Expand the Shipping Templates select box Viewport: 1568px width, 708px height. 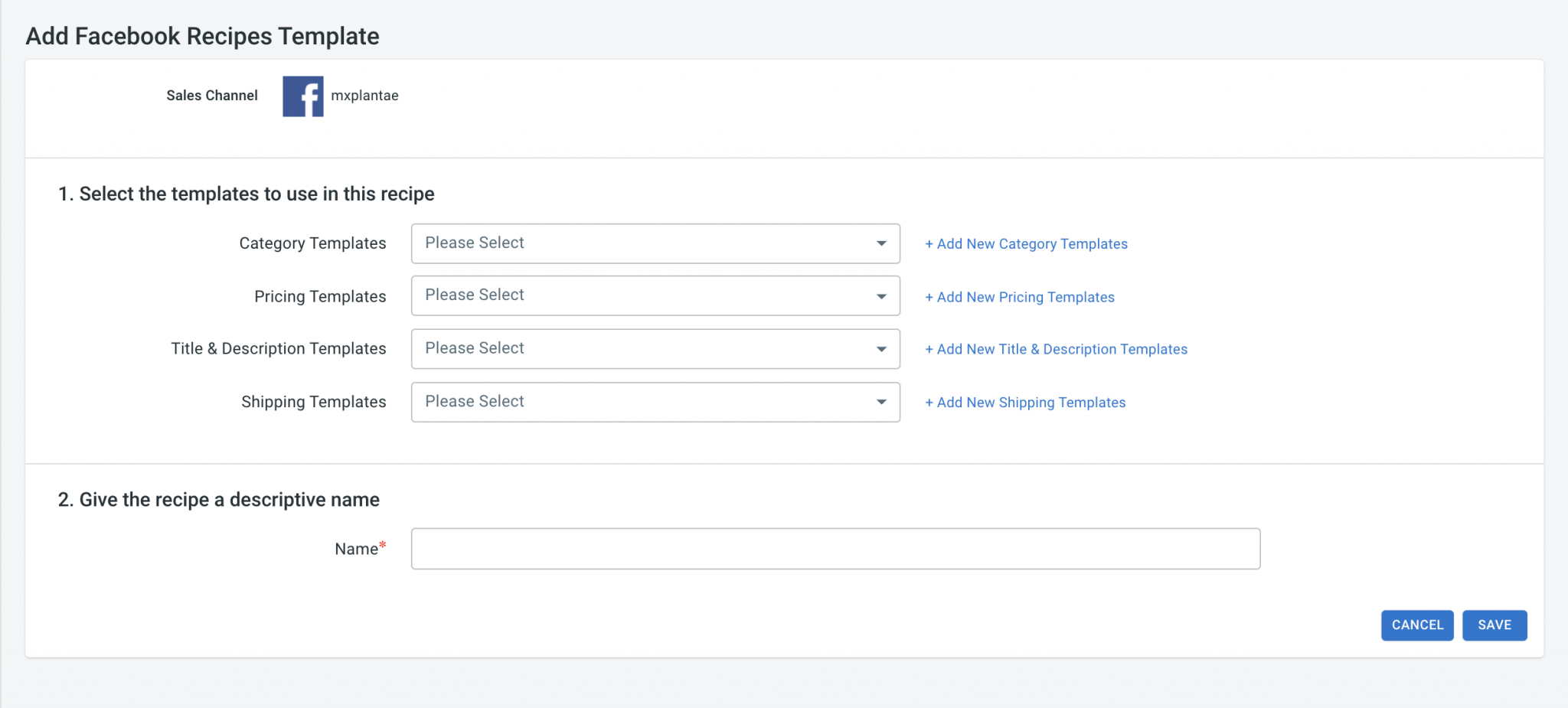pos(643,402)
